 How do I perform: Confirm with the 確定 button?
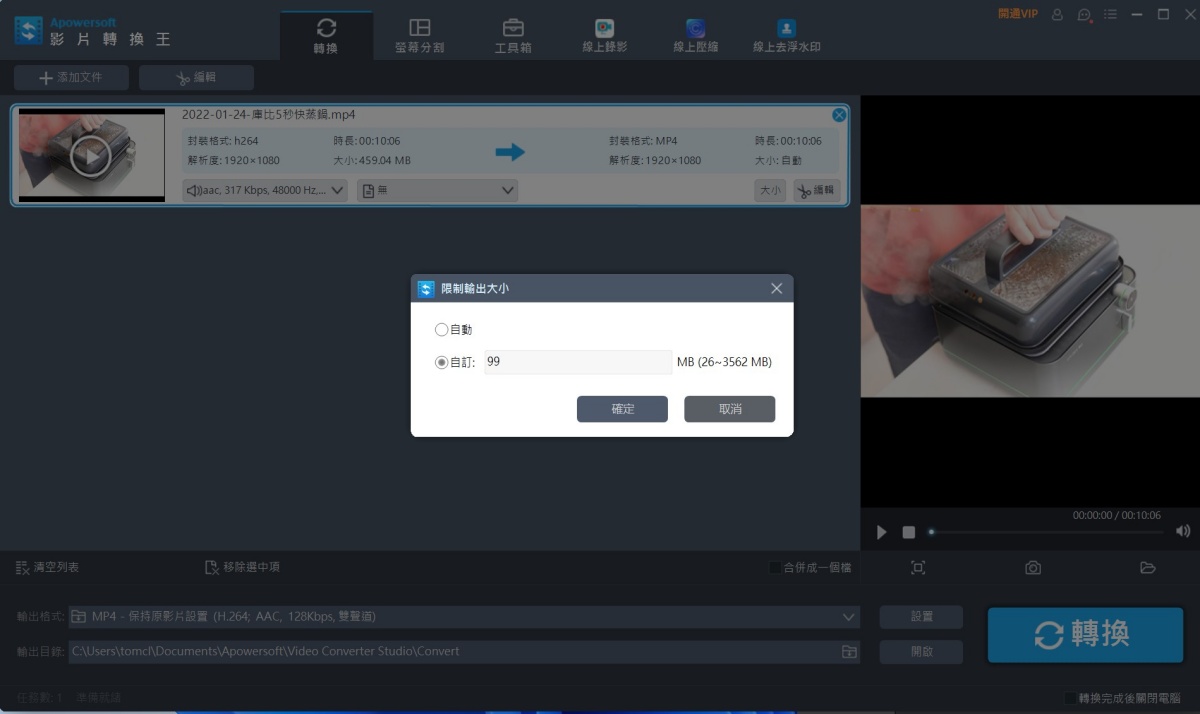622,409
